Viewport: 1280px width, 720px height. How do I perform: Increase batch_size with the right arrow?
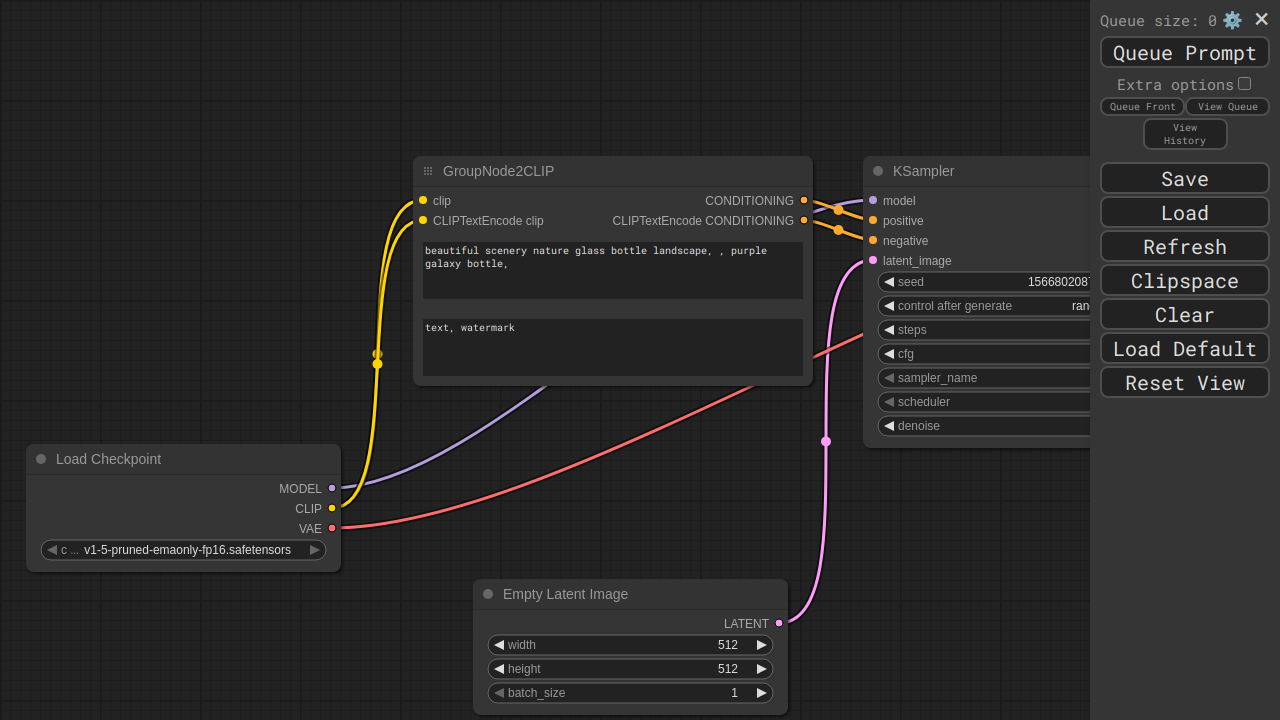pos(761,693)
